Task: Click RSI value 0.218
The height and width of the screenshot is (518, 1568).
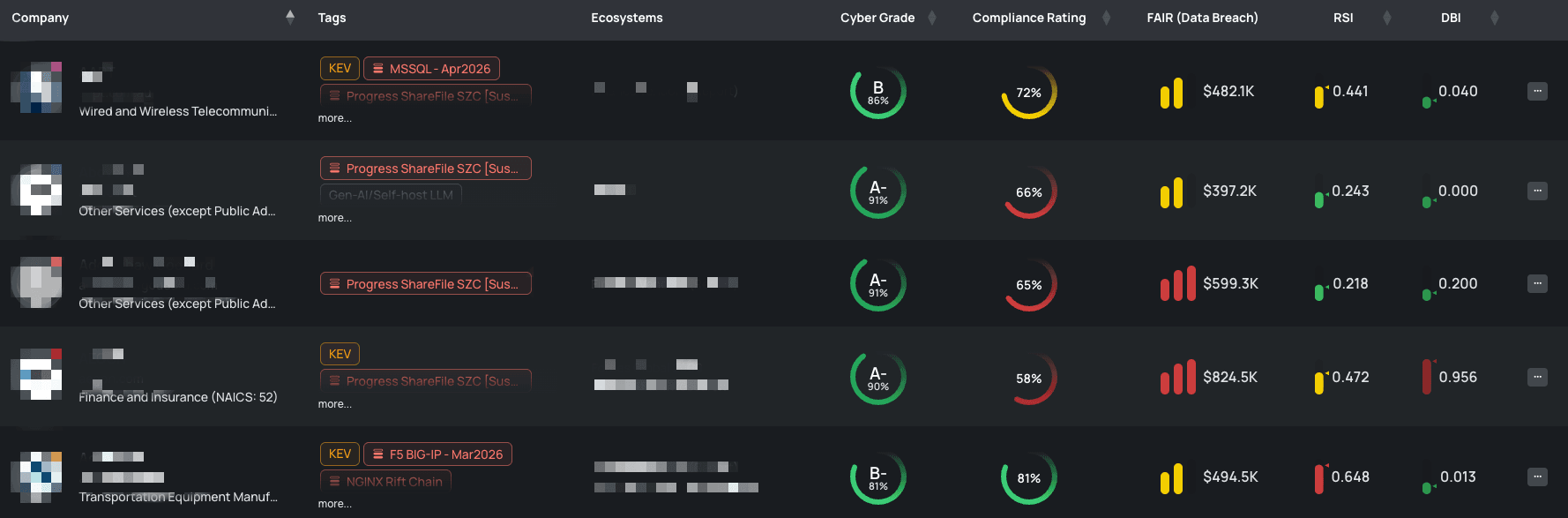Action: (1350, 283)
